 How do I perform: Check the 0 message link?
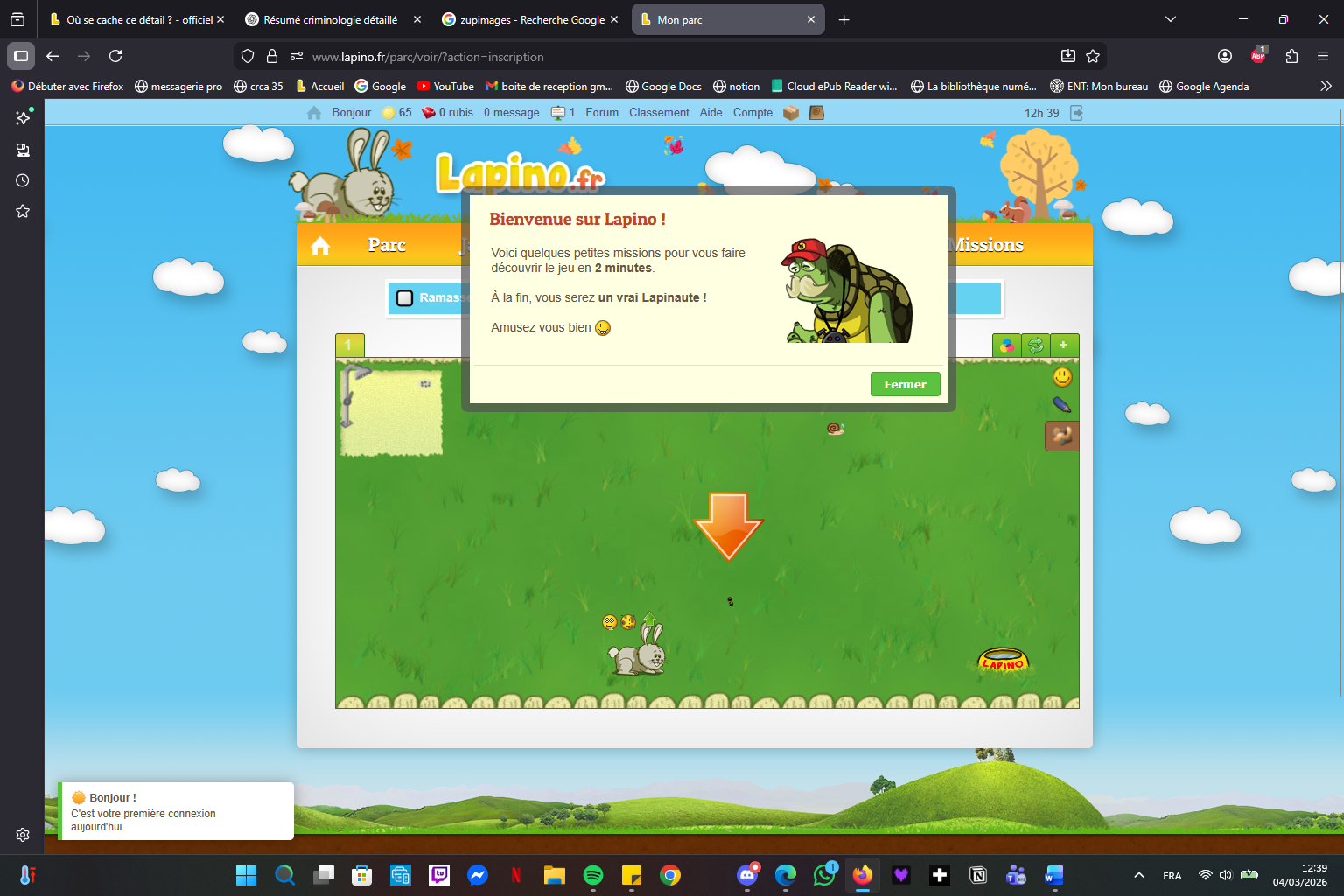pyautogui.click(x=512, y=113)
